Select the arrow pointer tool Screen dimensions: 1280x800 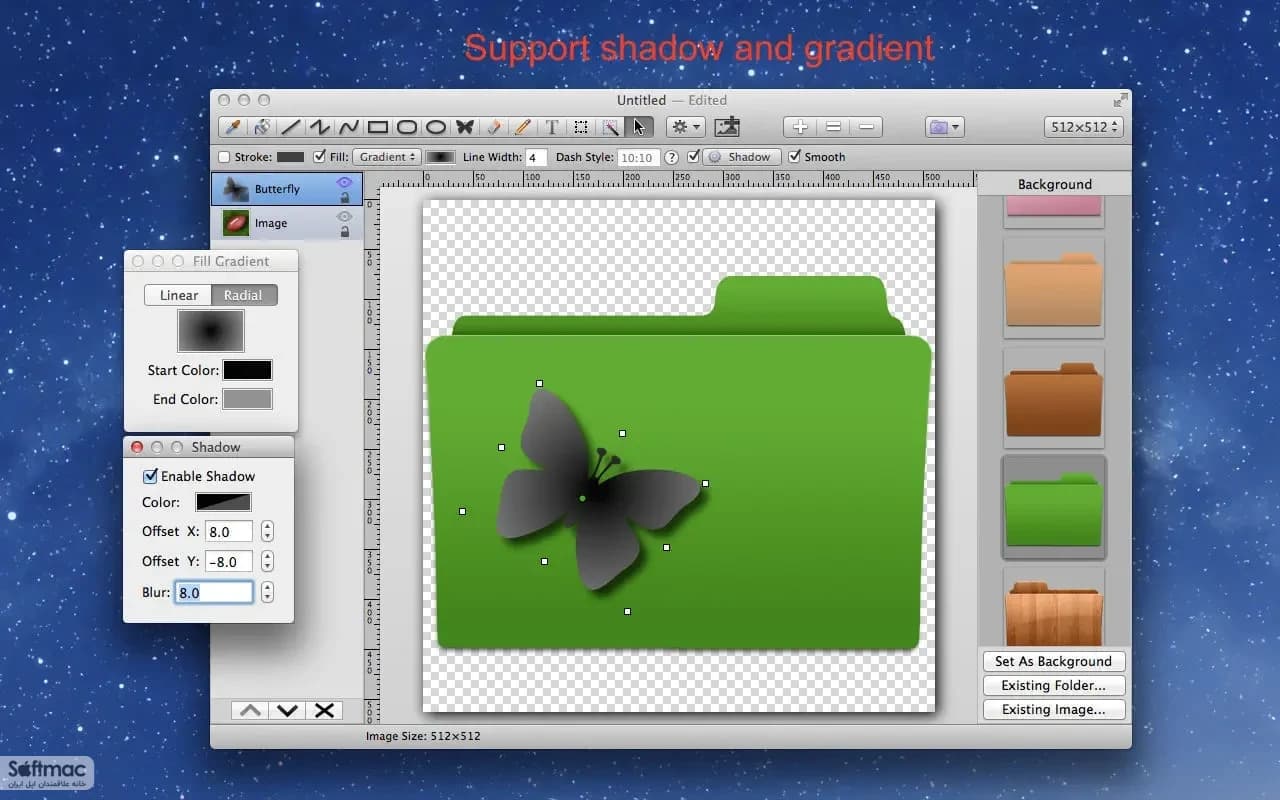point(638,127)
